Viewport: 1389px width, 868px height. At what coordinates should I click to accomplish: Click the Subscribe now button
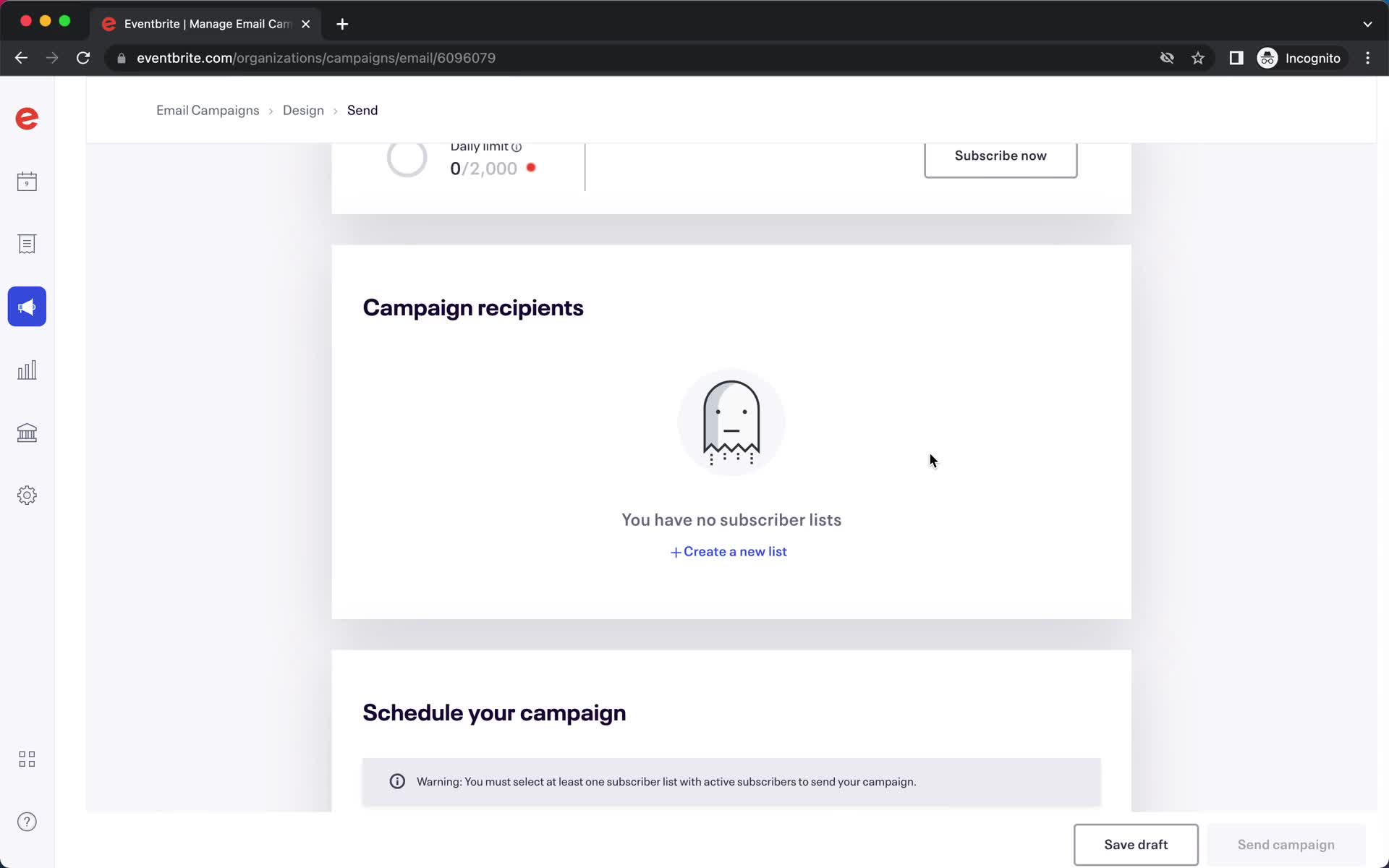pos(1000,155)
